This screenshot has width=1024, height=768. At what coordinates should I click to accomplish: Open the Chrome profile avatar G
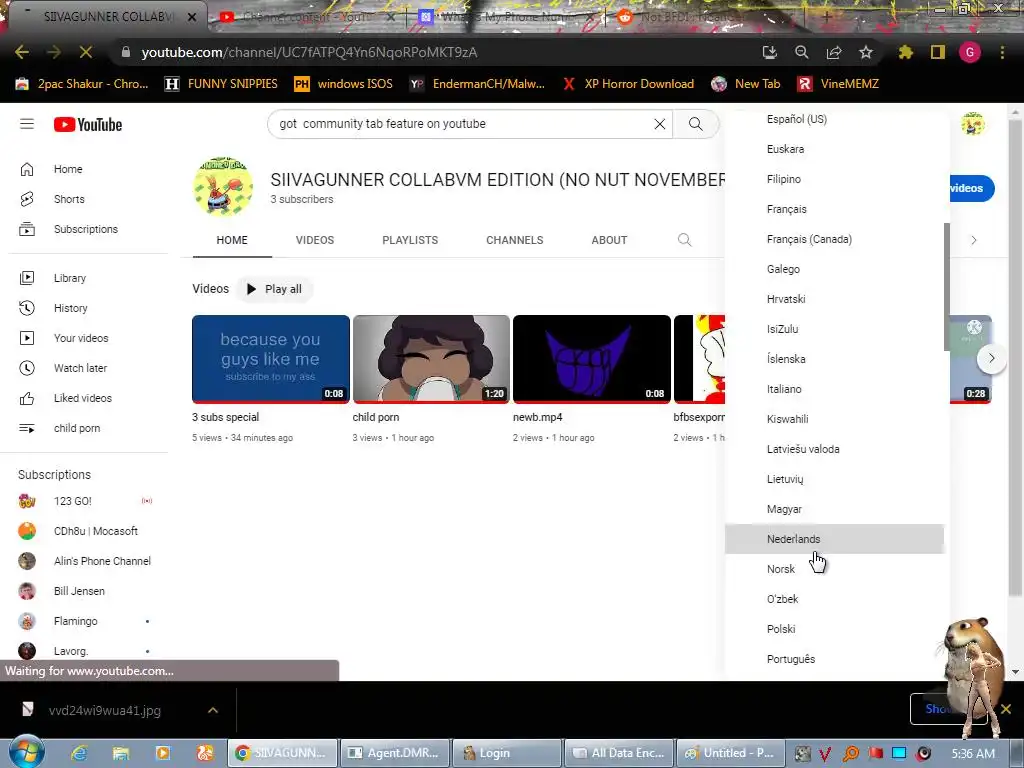970,52
